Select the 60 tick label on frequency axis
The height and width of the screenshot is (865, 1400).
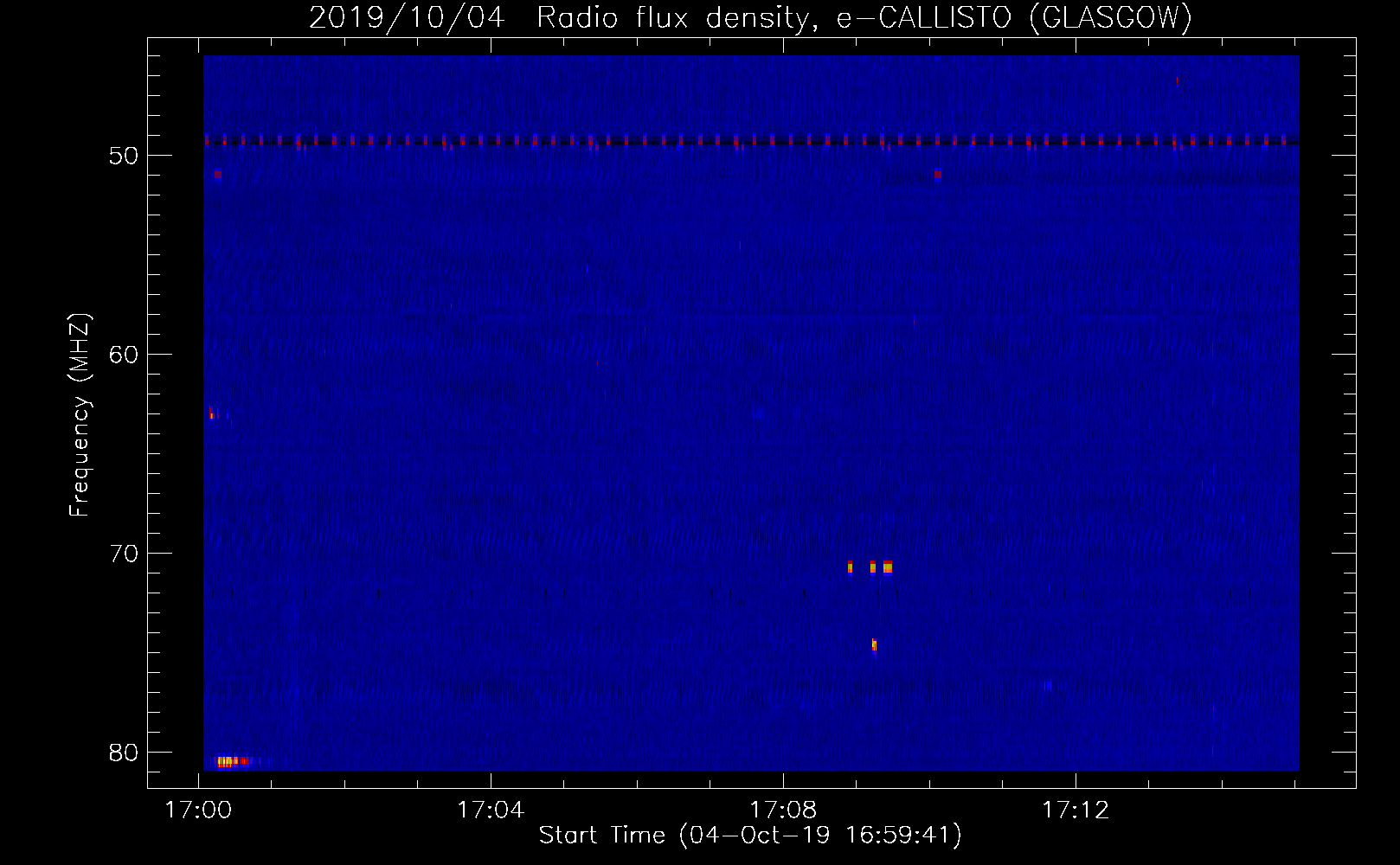coord(124,355)
